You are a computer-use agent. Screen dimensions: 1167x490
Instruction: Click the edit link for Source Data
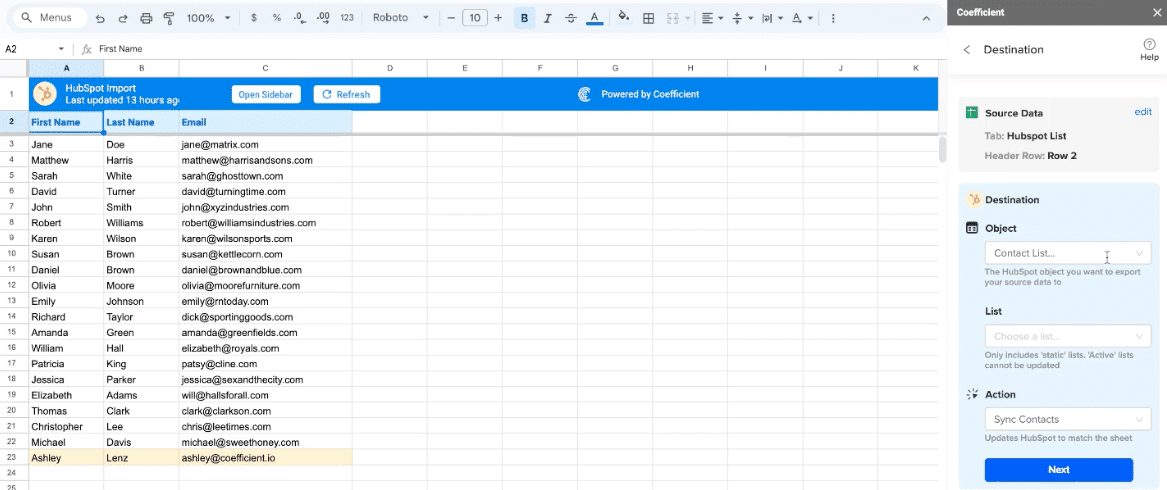pyautogui.click(x=1142, y=112)
